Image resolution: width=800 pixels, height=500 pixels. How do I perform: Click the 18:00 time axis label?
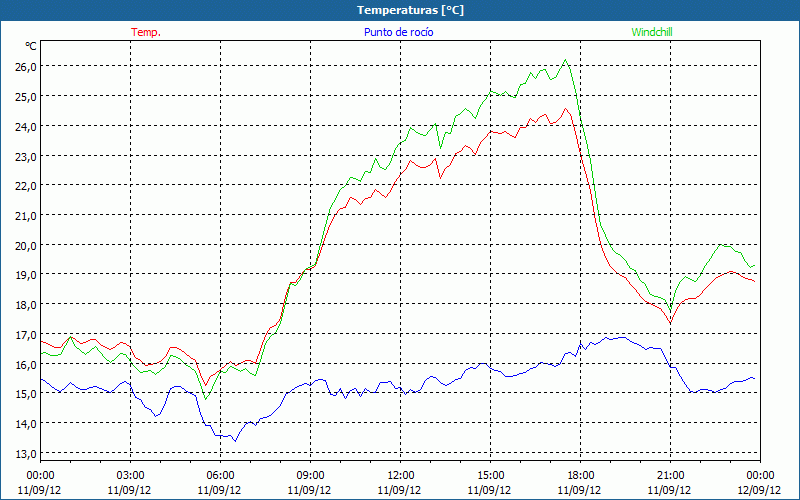point(580,475)
